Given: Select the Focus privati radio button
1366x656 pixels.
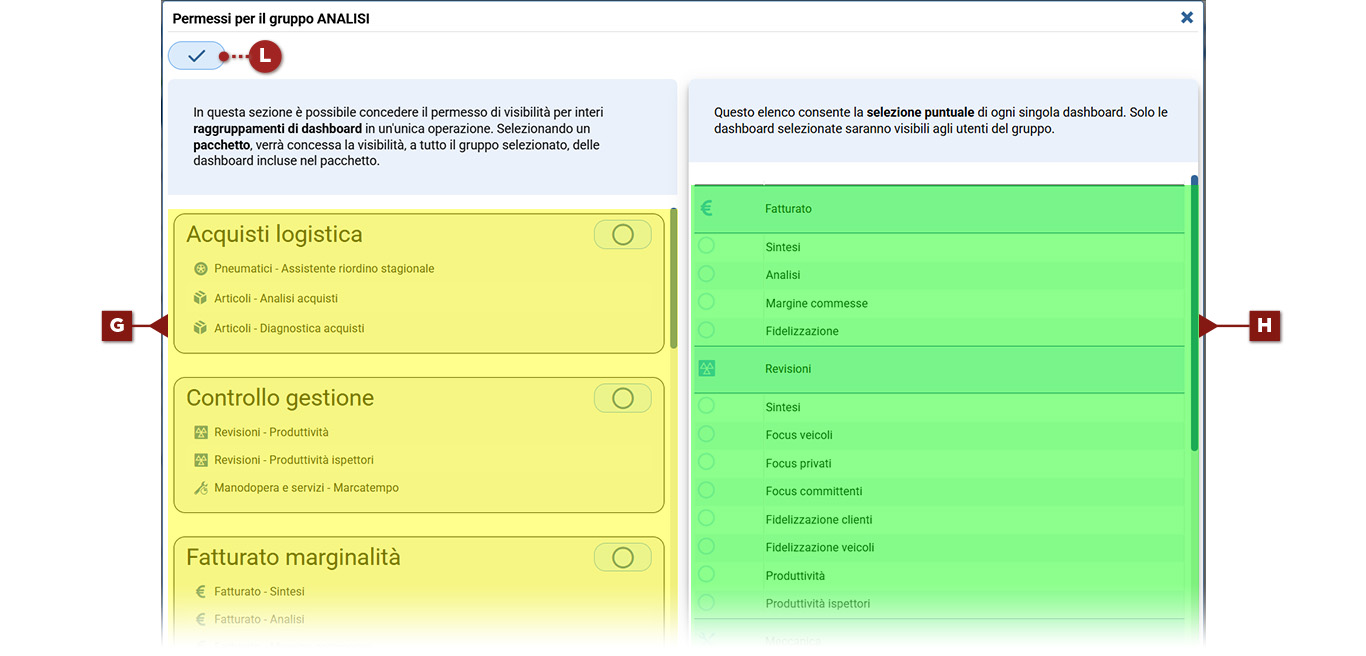Looking at the screenshot, I should pyautogui.click(x=706, y=462).
